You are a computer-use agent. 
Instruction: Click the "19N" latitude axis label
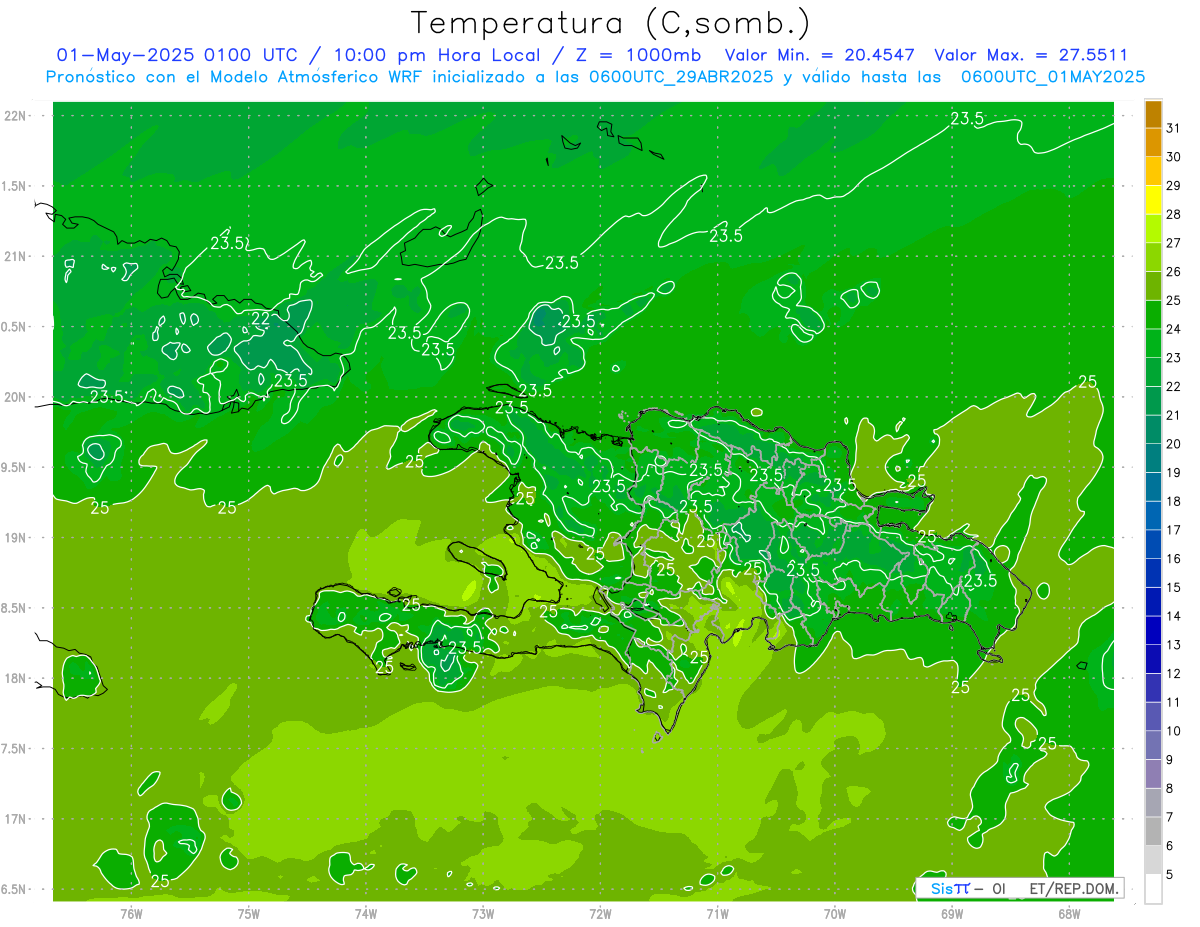14,537
